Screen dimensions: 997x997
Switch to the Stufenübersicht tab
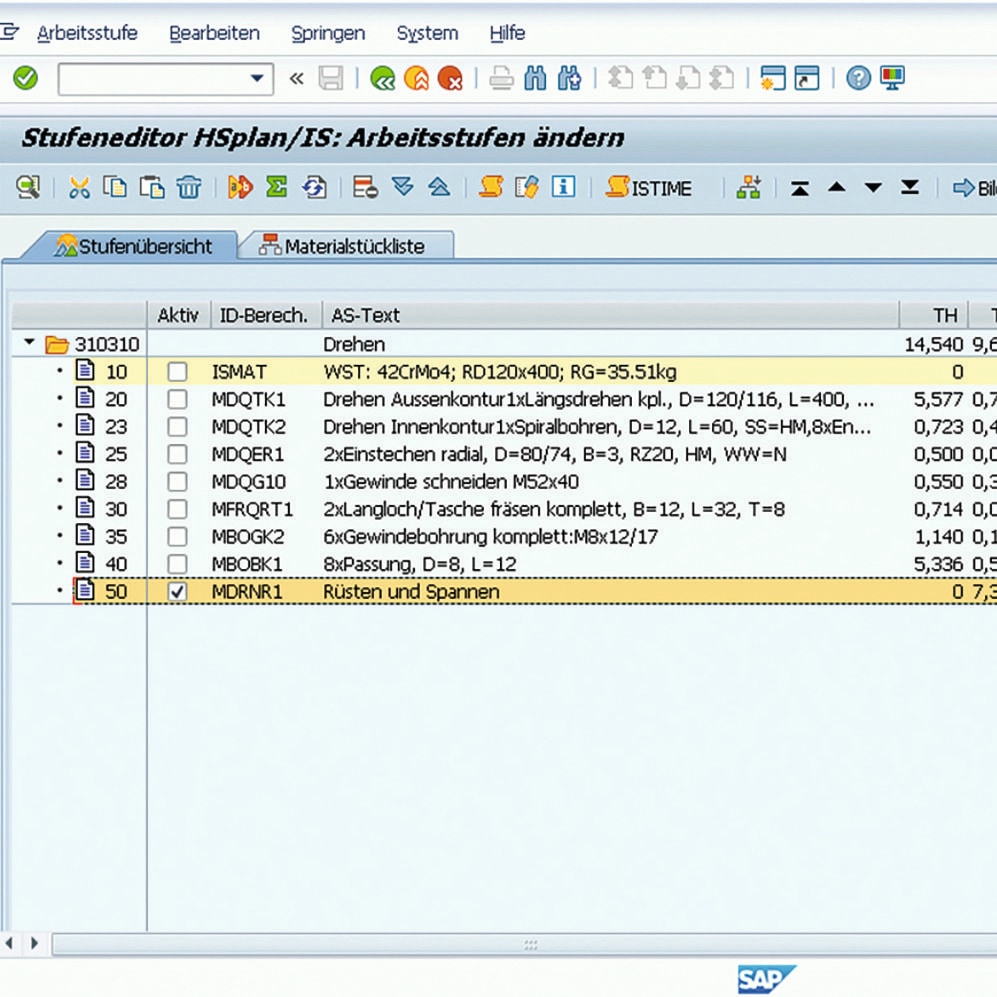[133, 246]
